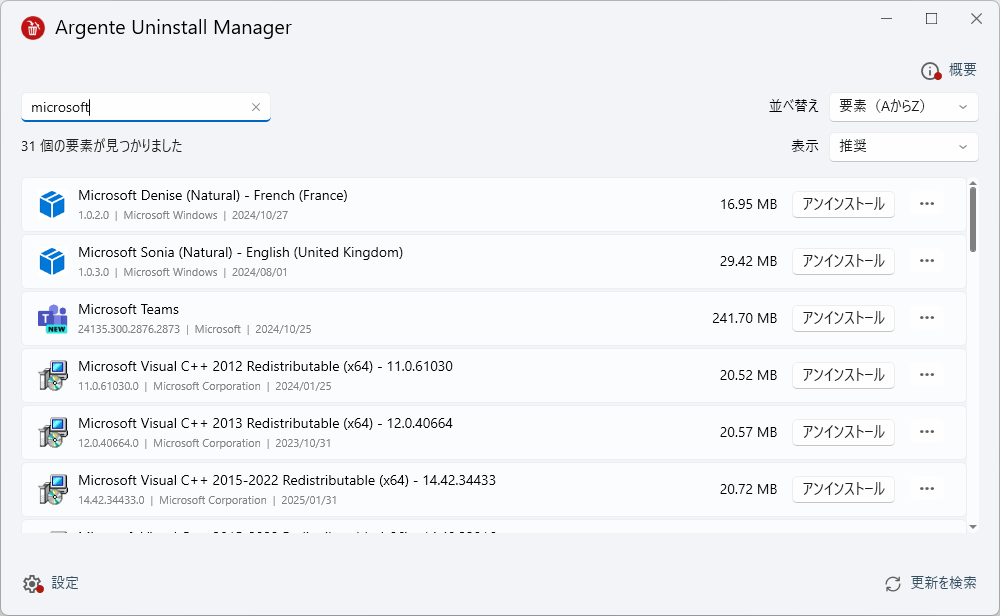Click the 表示 label
The image size is (1000, 616).
[805, 146]
